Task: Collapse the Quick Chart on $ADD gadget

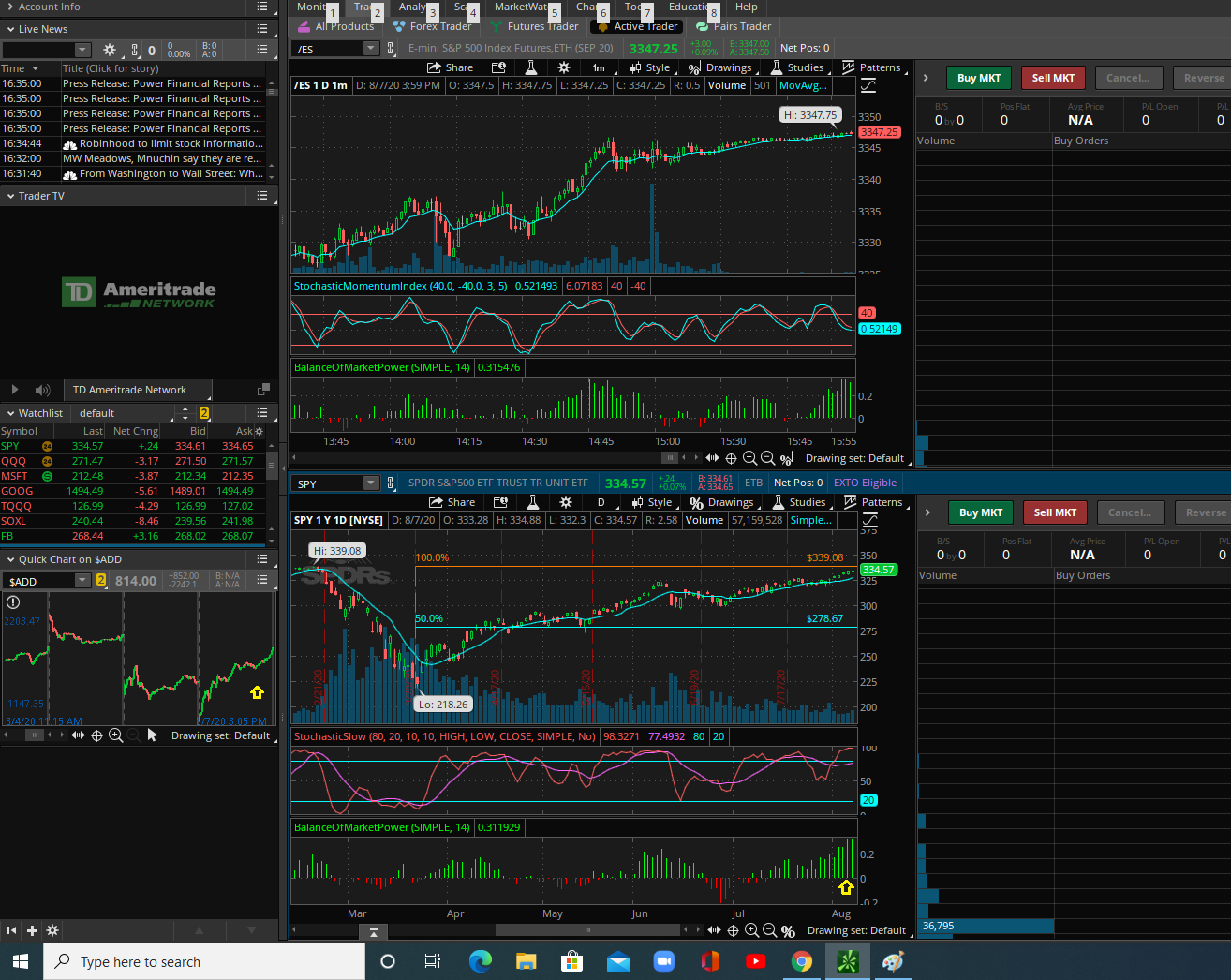Action: point(9,559)
